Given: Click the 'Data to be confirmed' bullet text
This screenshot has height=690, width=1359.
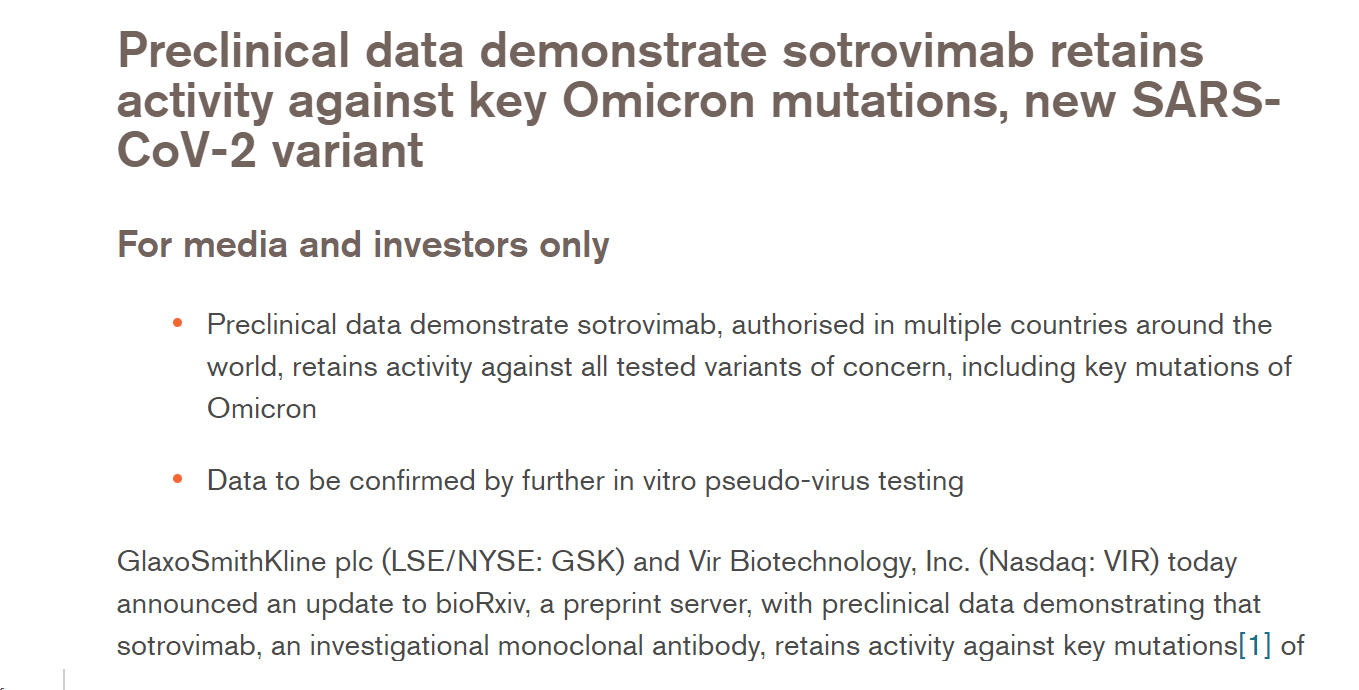Looking at the screenshot, I should coord(585,481).
